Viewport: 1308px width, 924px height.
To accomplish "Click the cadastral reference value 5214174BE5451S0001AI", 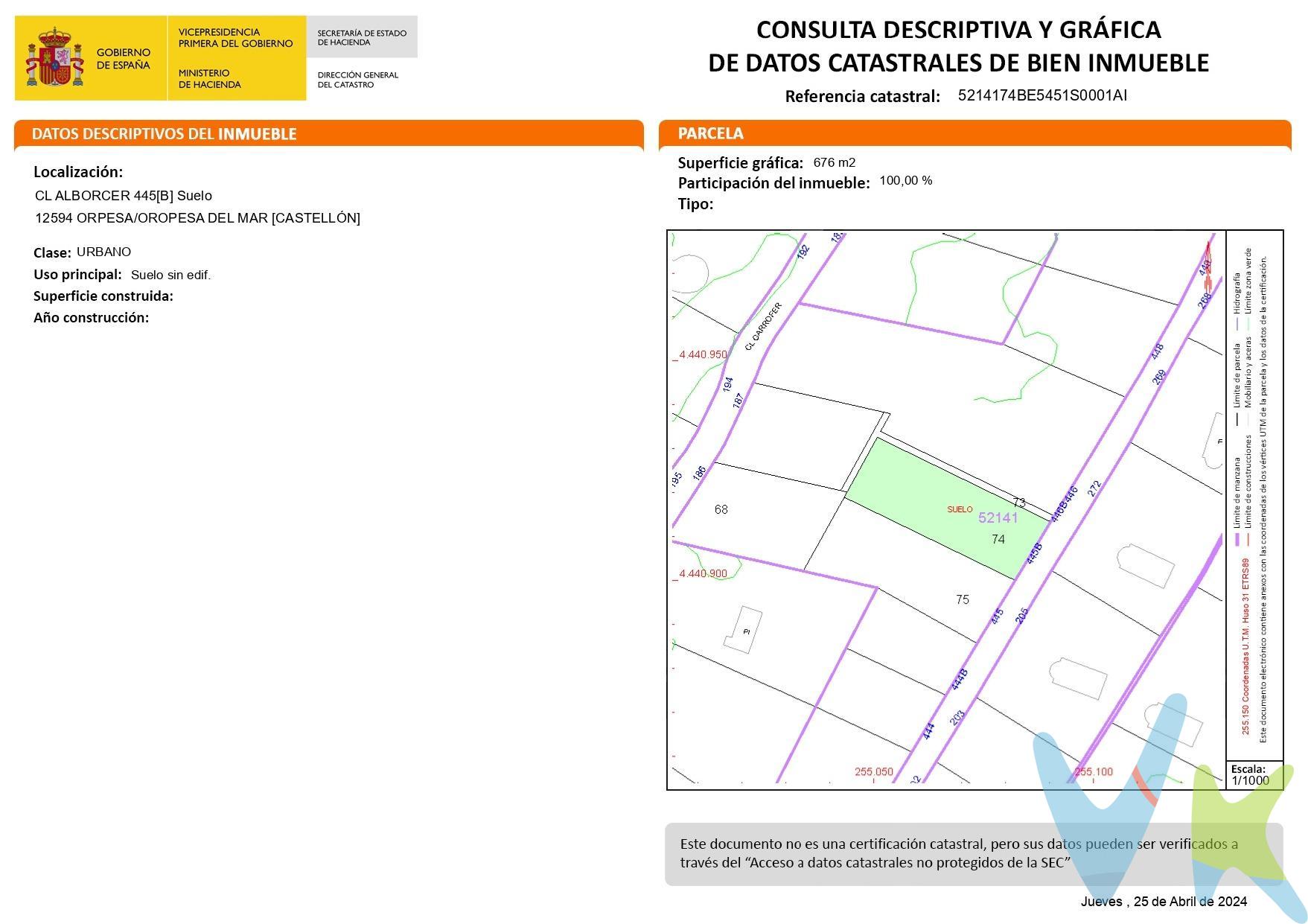I will (x=1042, y=95).
